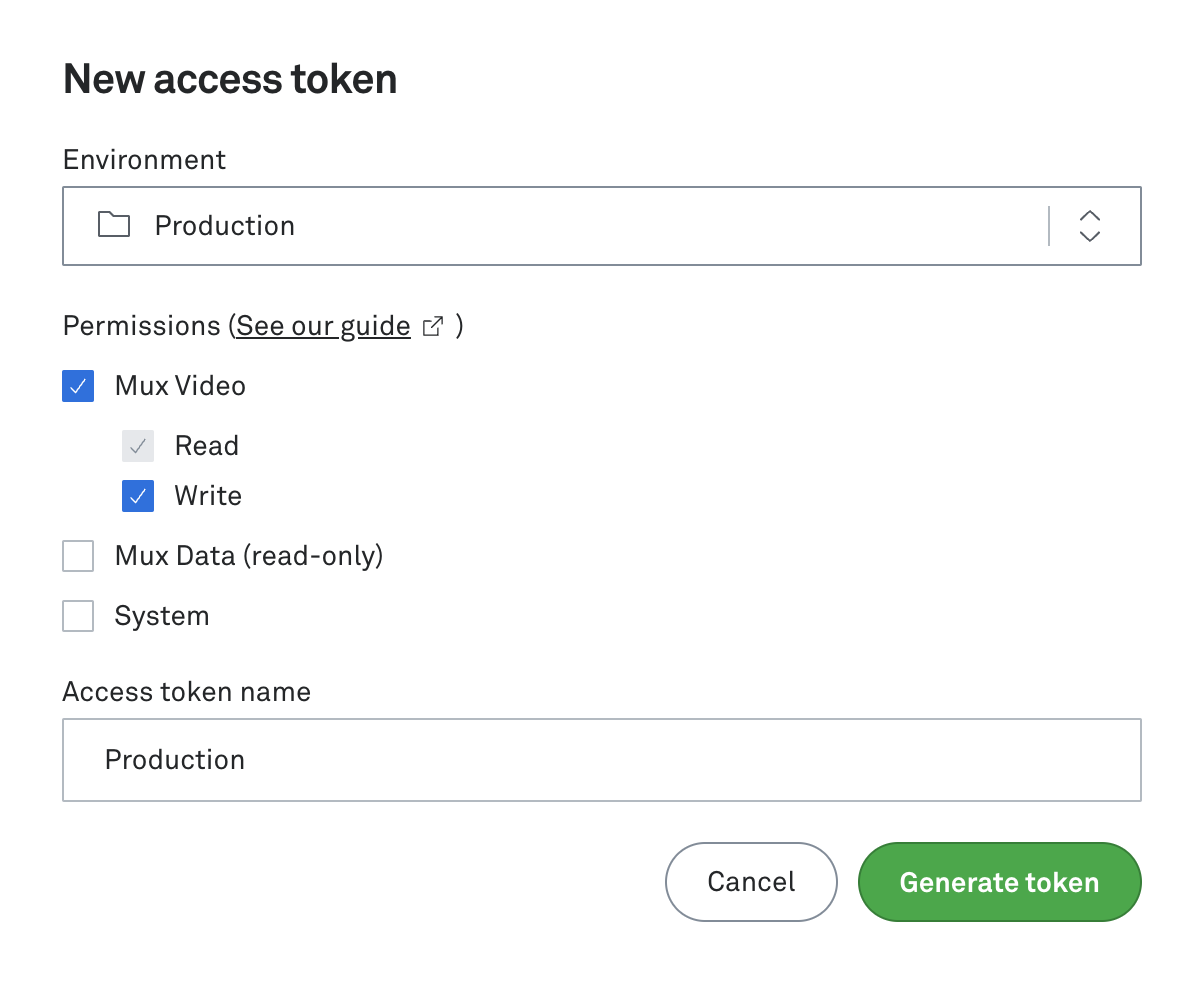Enable the Mux Data (read-only) checkbox
The image size is (1204, 984).
78,556
